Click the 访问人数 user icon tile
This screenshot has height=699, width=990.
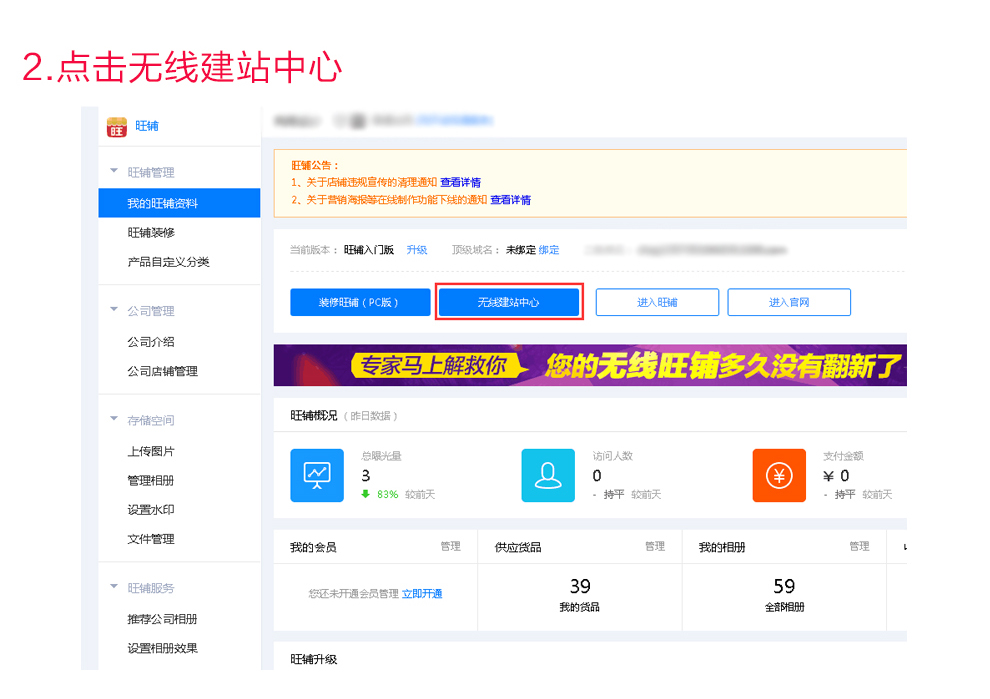tap(548, 475)
